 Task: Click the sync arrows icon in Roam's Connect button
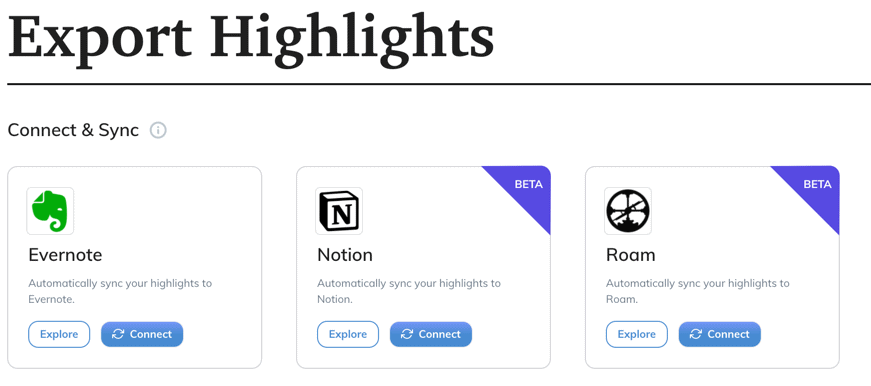(x=695, y=334)
